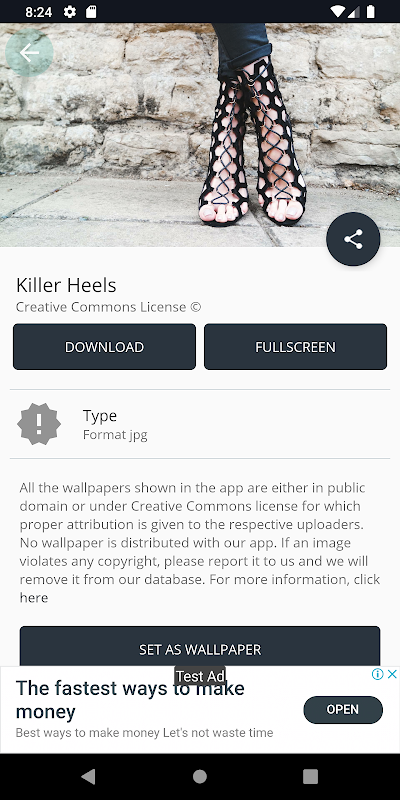The image size is (400, 800).
Task: Close the ad with X icon
Action: pyautogui.click(x=392, y=674)
